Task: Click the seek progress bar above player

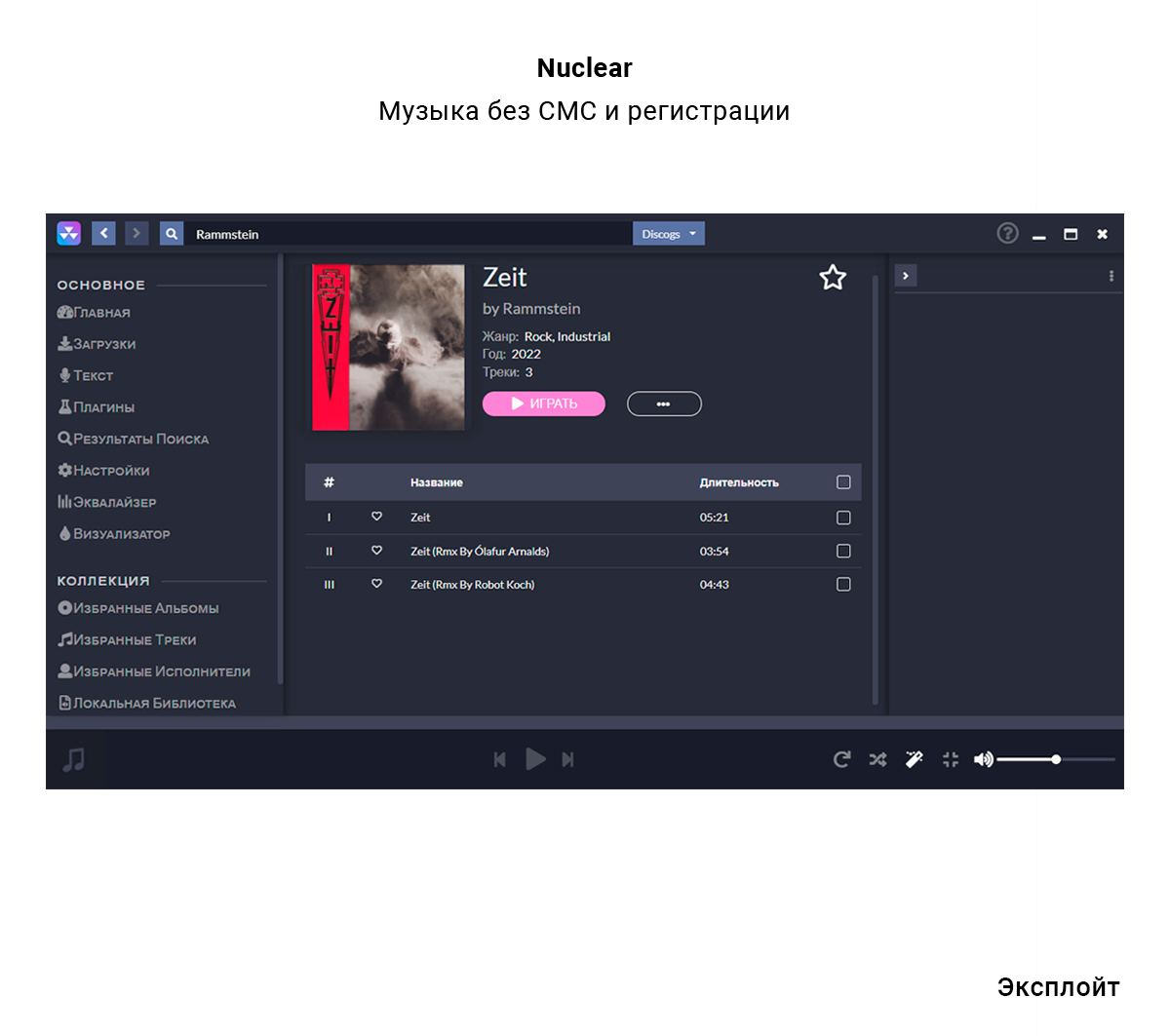Action: pos(585,722)
